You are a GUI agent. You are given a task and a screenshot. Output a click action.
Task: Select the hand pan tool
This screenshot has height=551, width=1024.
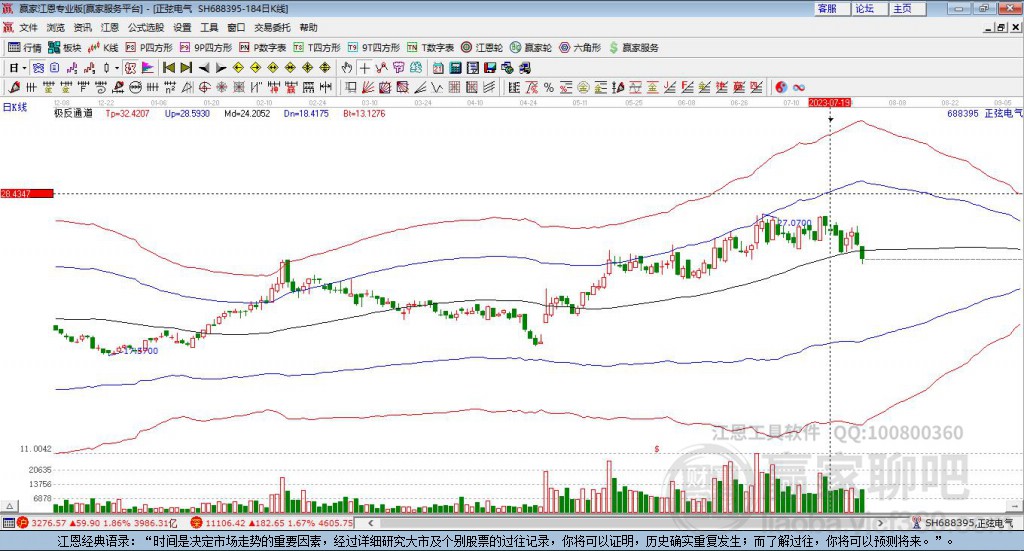click(347, 68)
